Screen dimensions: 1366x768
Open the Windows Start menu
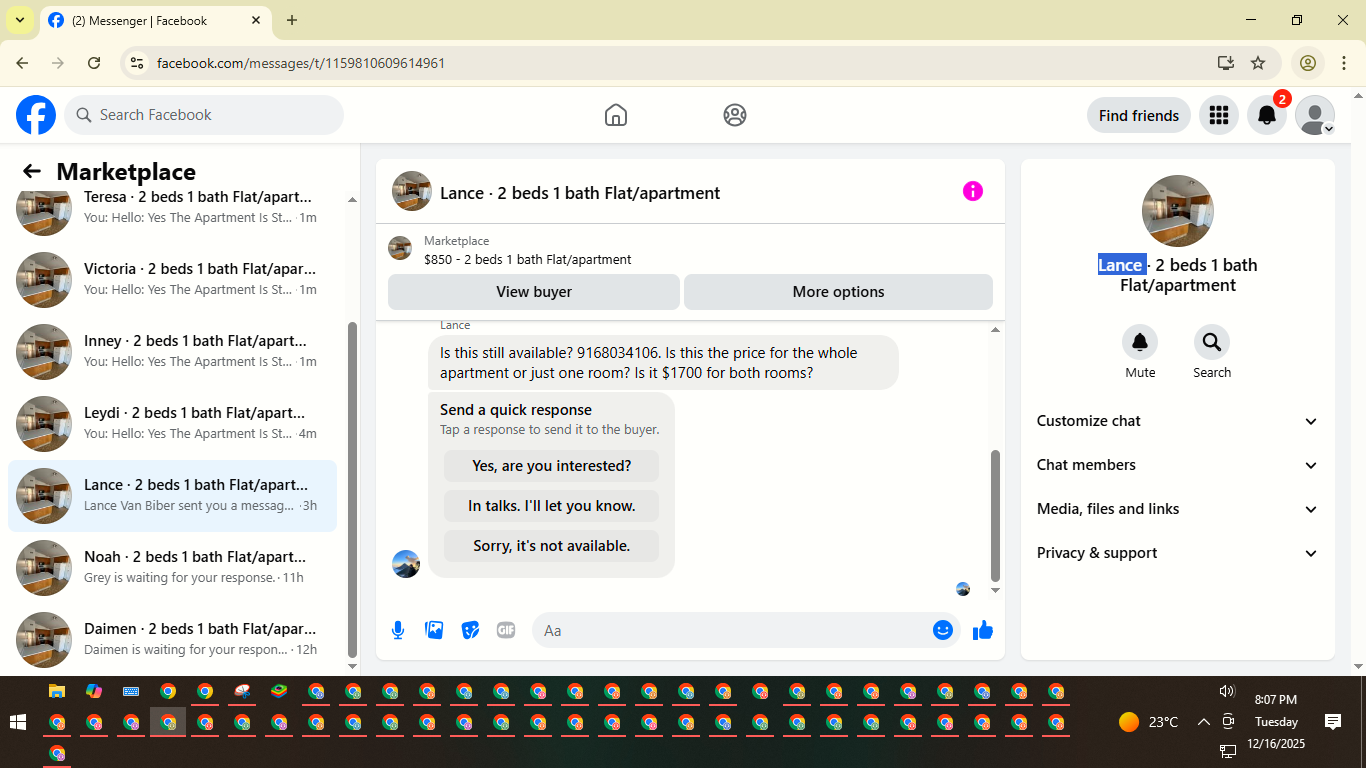pos(17,722)
